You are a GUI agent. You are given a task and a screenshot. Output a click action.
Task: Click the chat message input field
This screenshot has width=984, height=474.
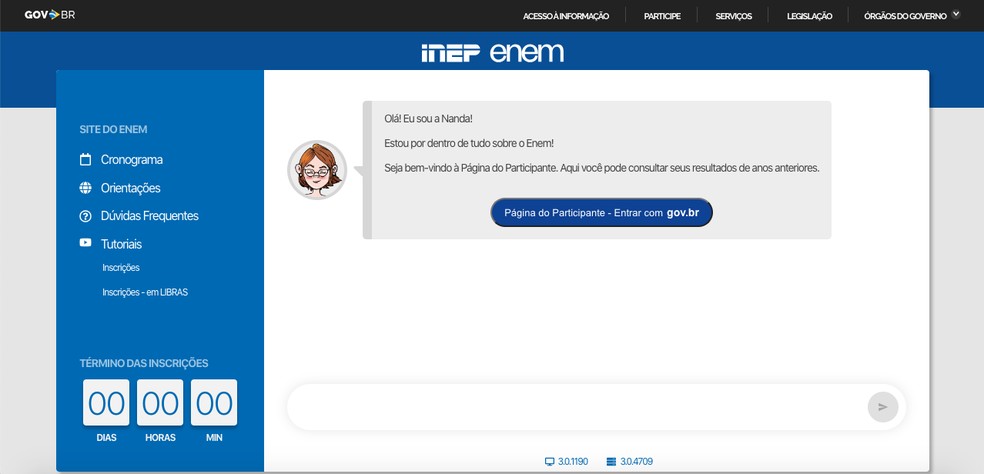[577, 407]
